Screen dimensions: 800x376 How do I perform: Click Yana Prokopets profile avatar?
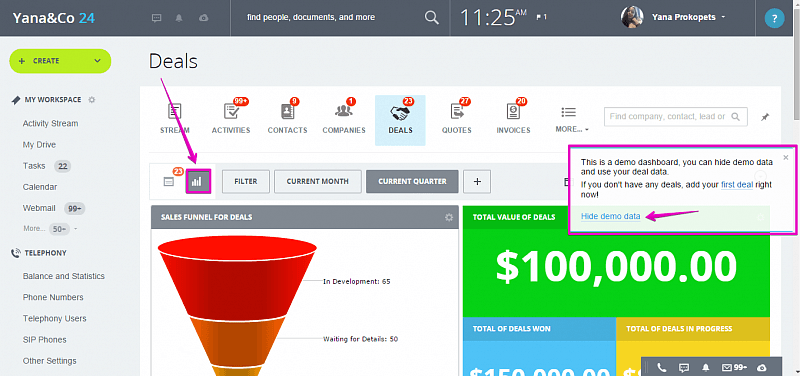tap(632, 17)
